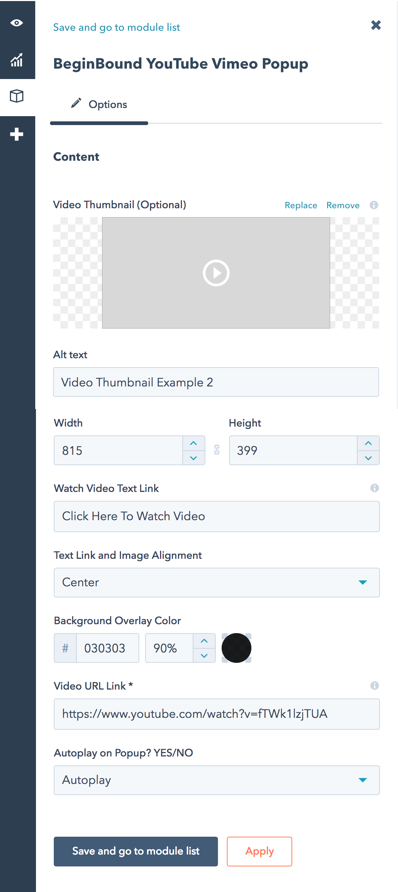Open the analytics chart icon in sidebar
This screenshot has height=892, width=398.
(17, 60)
